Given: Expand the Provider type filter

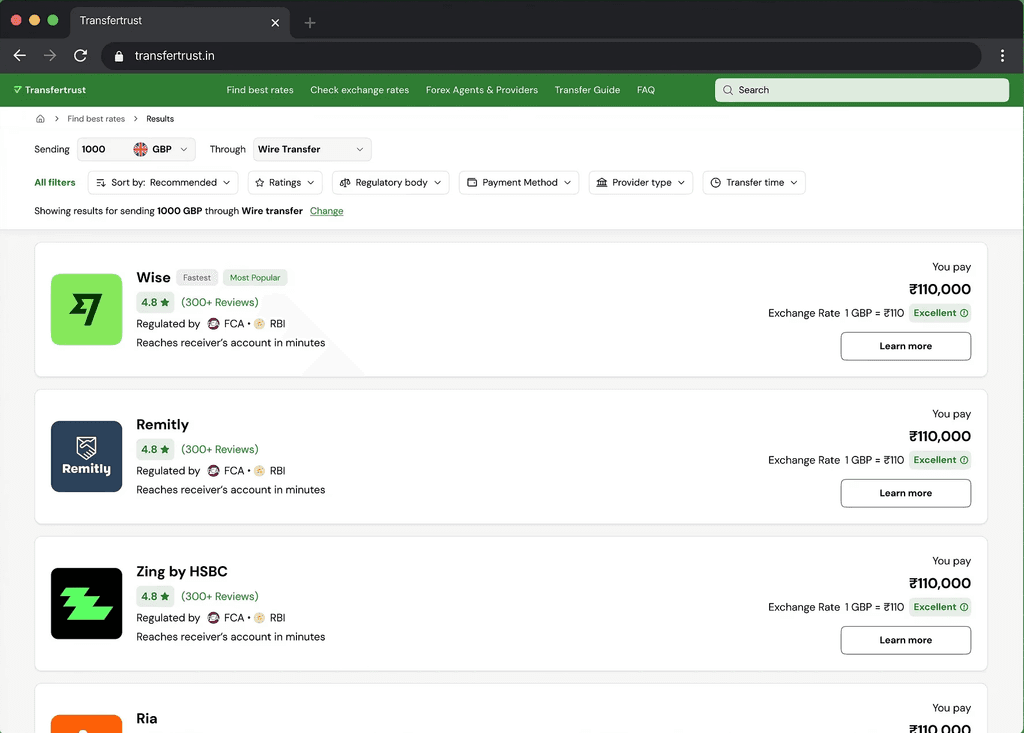Looking at the screenshot, I should click(x=641, y=183).
